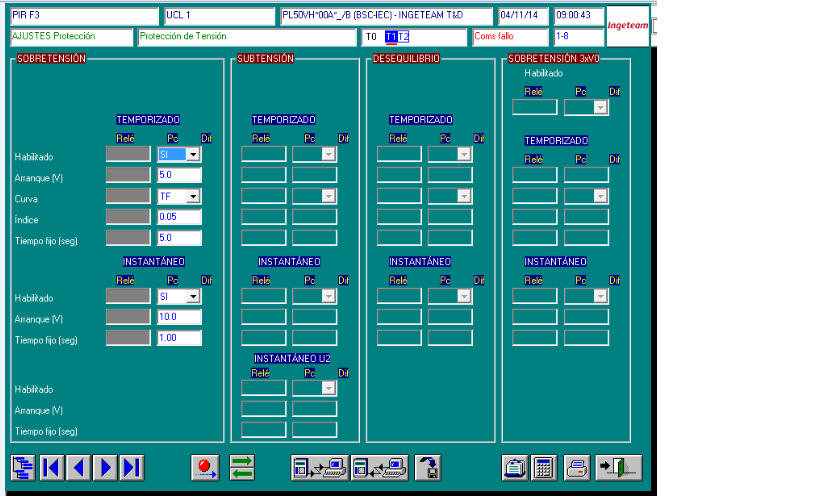Click the Índice field showing 0.05

(x=179, y=217)
